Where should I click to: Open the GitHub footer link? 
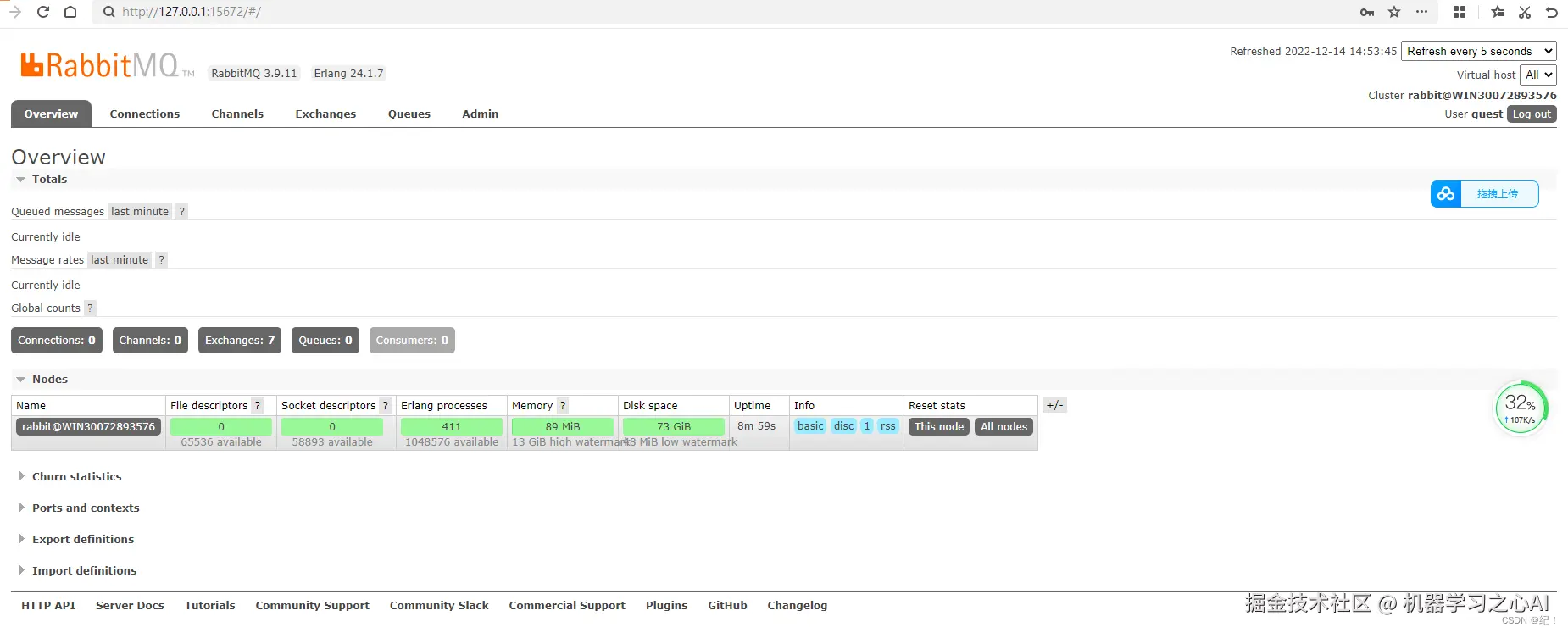coord(728,606)
